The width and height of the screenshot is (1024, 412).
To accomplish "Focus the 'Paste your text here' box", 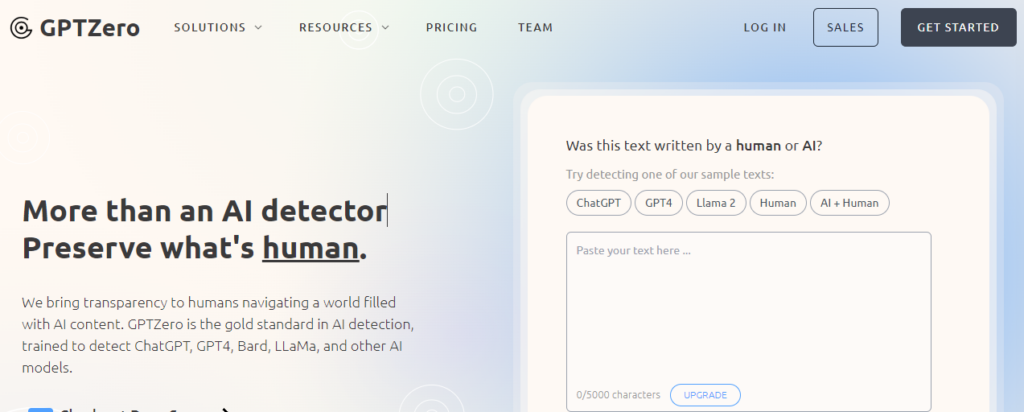I will coord(748,321).
